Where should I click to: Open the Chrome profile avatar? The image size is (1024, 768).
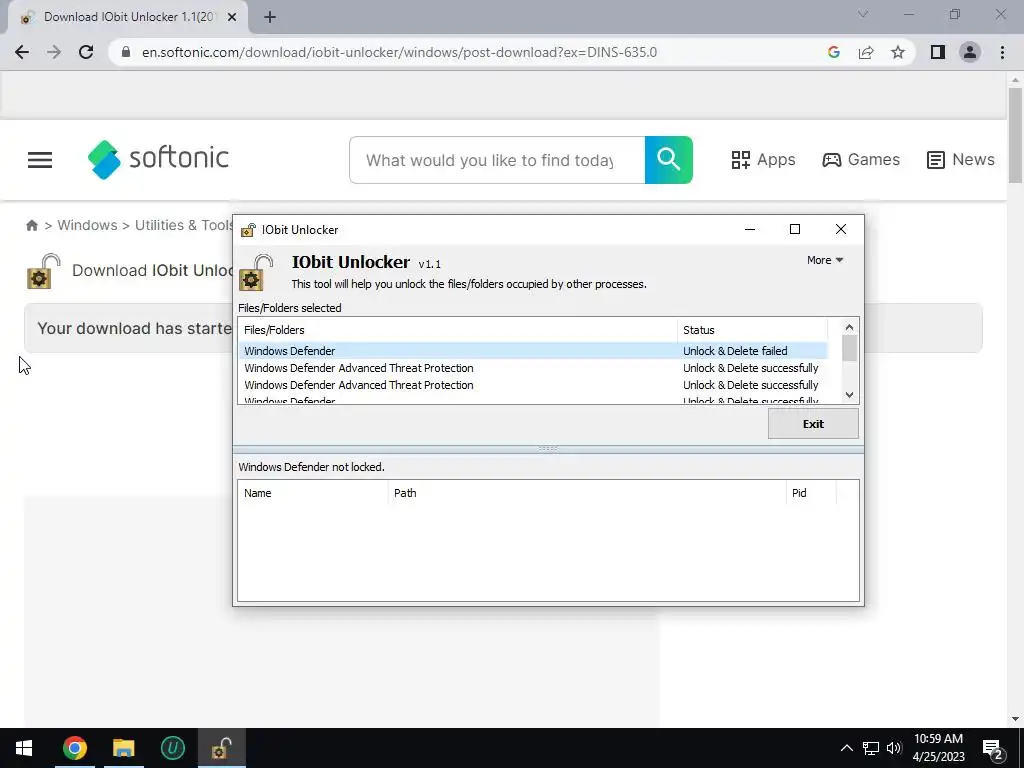[970, 52]
